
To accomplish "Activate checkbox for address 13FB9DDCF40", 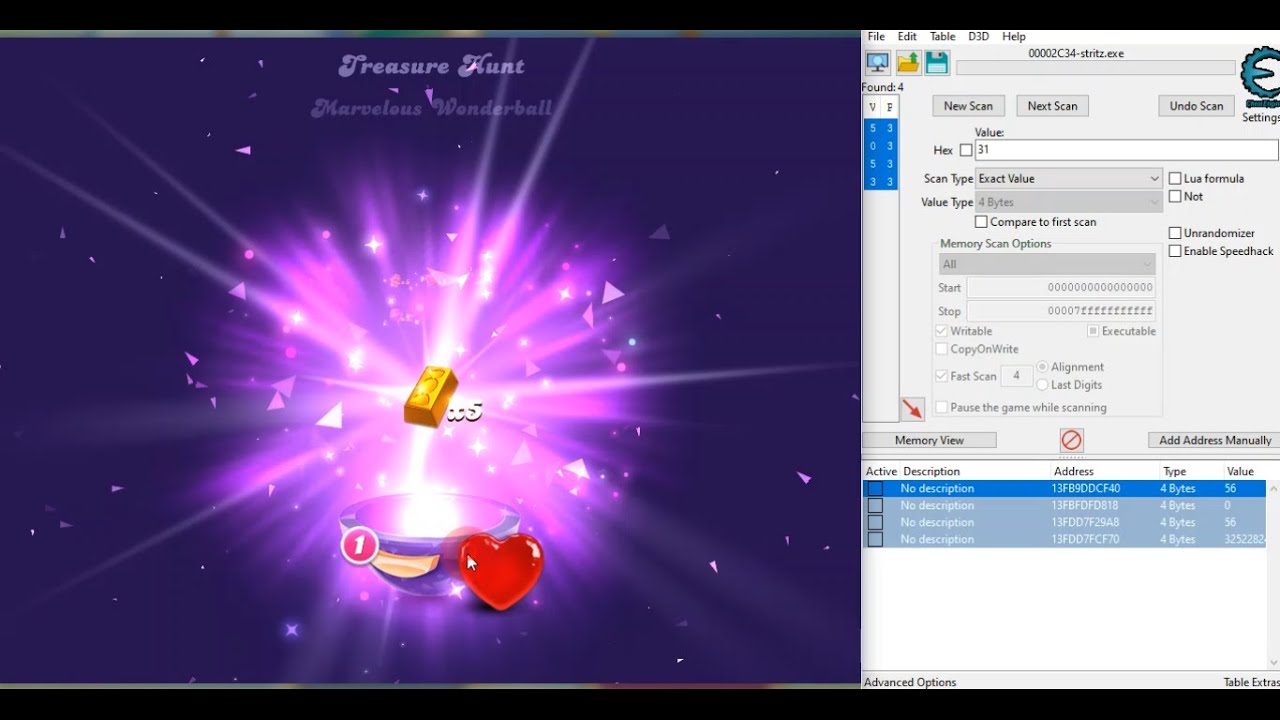I will (x=875, y=489).
